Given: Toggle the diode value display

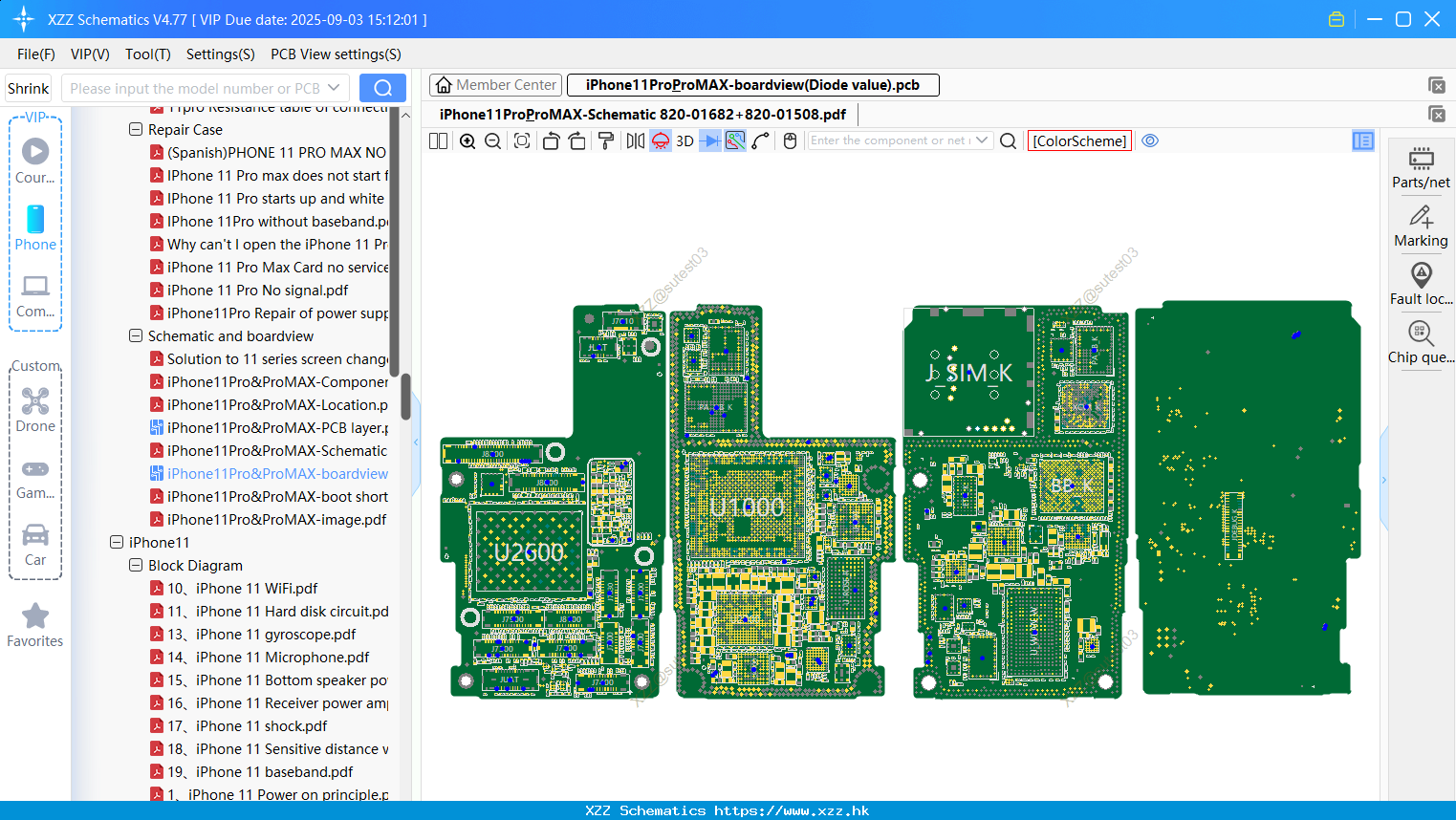Looking at the screenshot, I should click(710, 140).
